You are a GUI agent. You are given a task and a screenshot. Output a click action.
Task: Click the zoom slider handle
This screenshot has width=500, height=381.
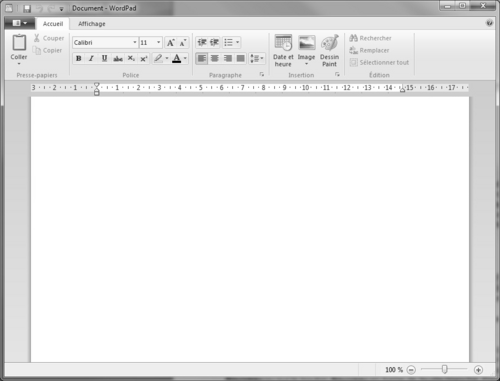pos(444,369)
